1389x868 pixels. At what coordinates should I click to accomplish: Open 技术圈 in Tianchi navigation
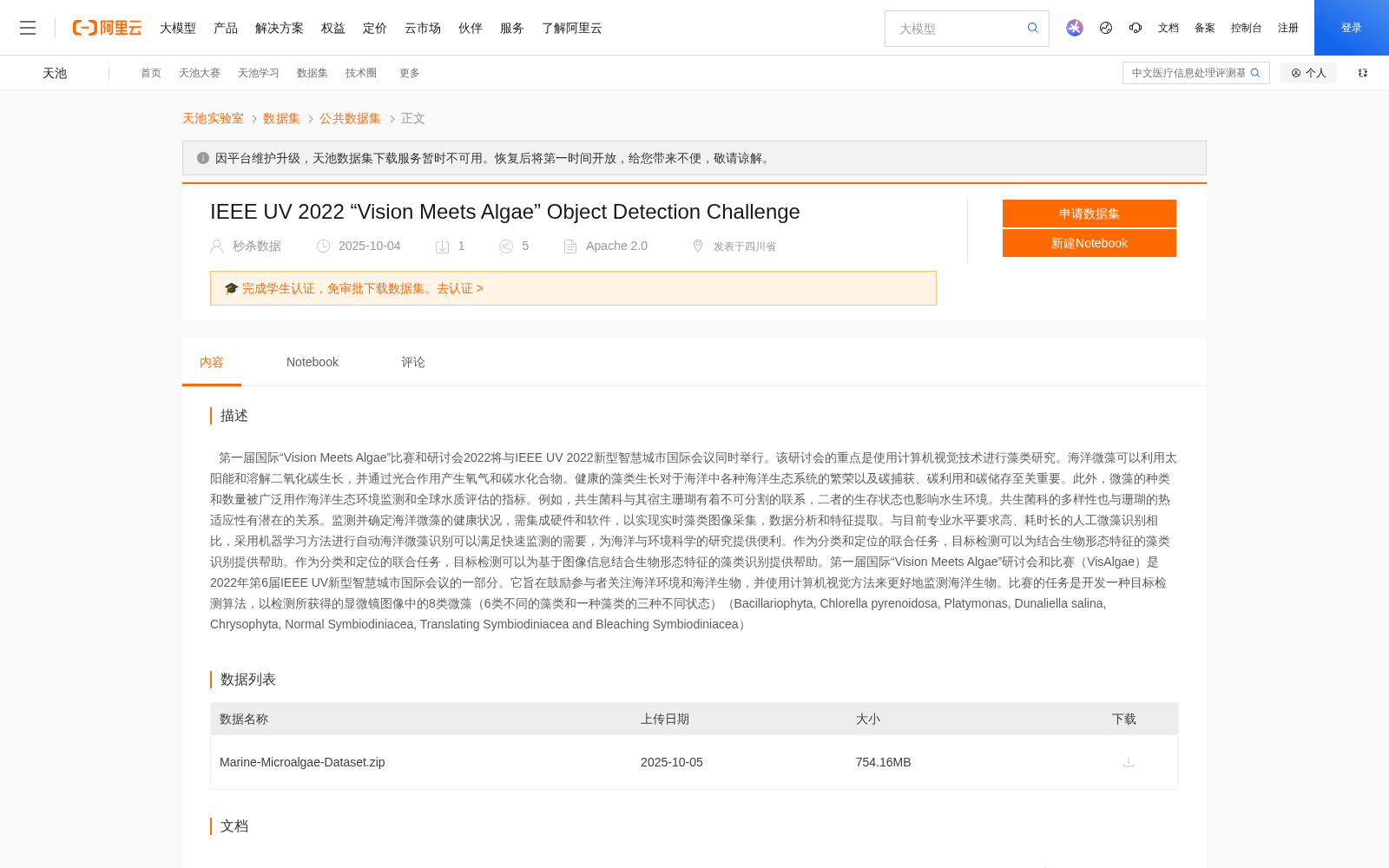pyautogui.click(x=361, y=73)
